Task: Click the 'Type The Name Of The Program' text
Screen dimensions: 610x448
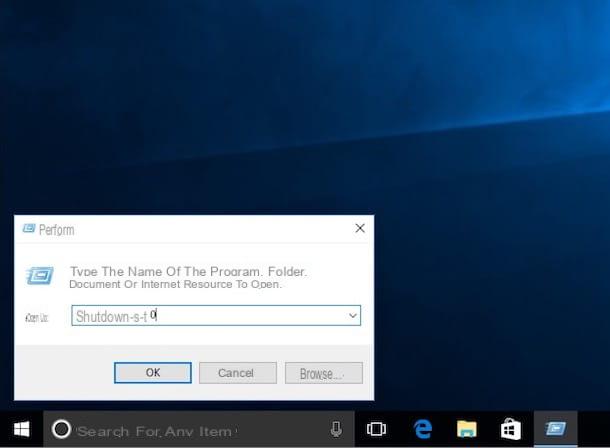Action: (188, 277)
